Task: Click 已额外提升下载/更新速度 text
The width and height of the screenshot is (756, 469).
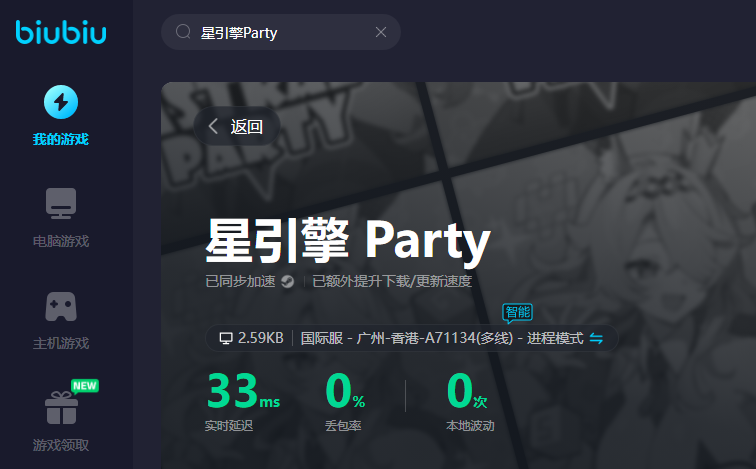Action: (392, 281)
